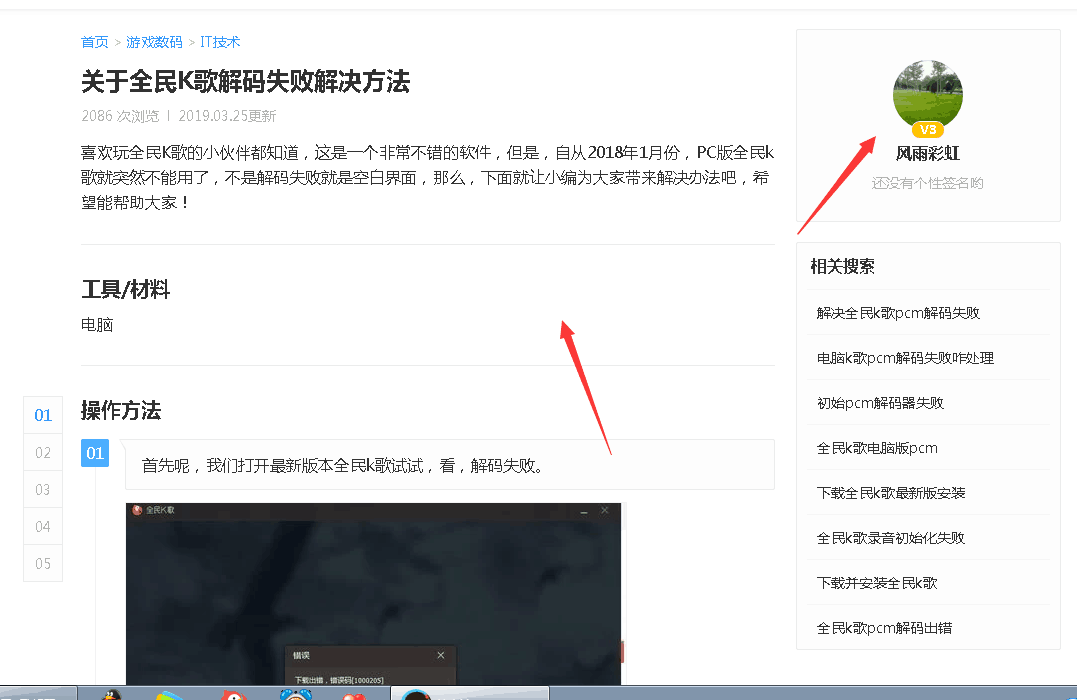Click the minimize button of the embedded 全民K歌 window
Viewport: 1077px width, 700px height.
coord(584,511)
